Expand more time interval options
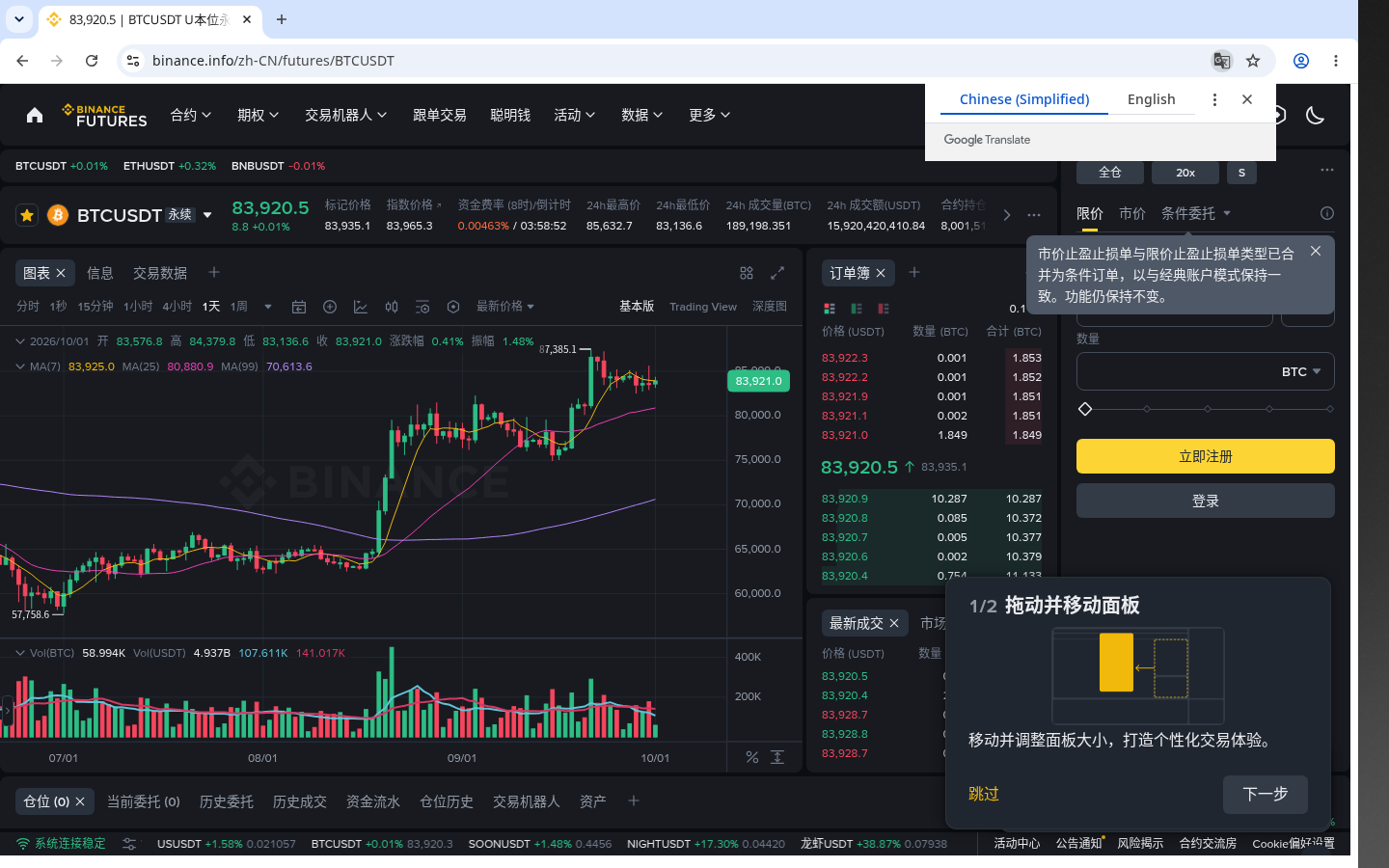 (x=268, y=307)
